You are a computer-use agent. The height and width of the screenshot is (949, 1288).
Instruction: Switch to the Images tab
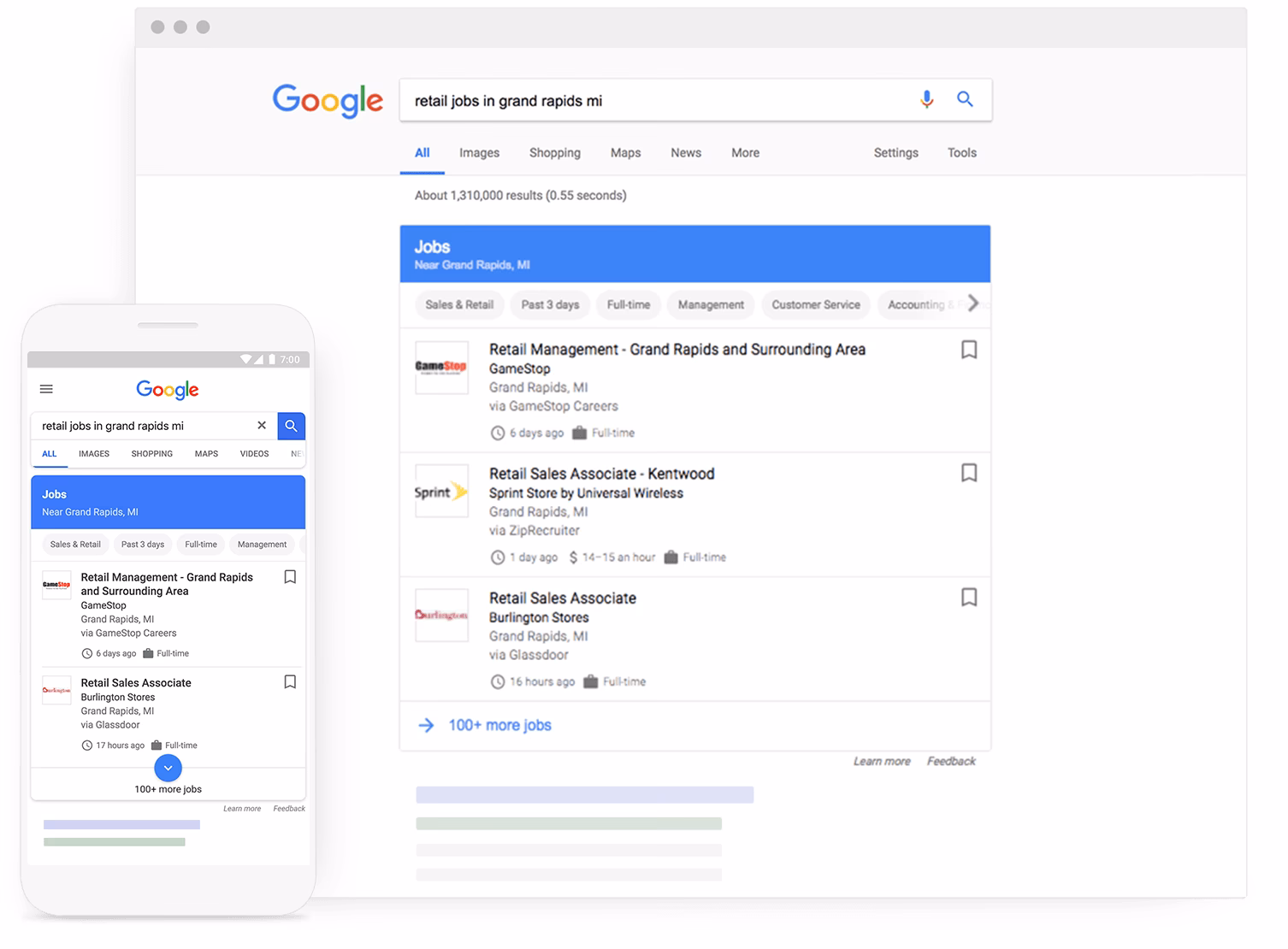[479, 152]
